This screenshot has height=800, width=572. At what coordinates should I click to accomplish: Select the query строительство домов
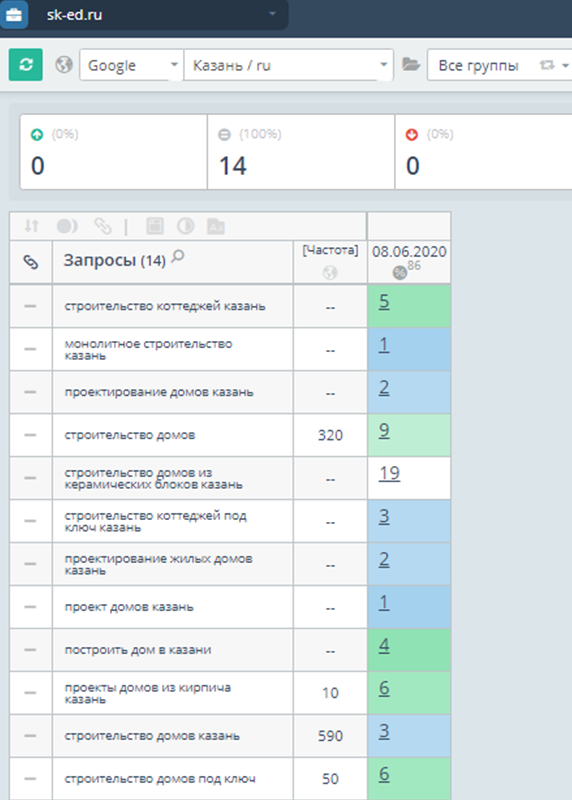[x=130, y=435]
